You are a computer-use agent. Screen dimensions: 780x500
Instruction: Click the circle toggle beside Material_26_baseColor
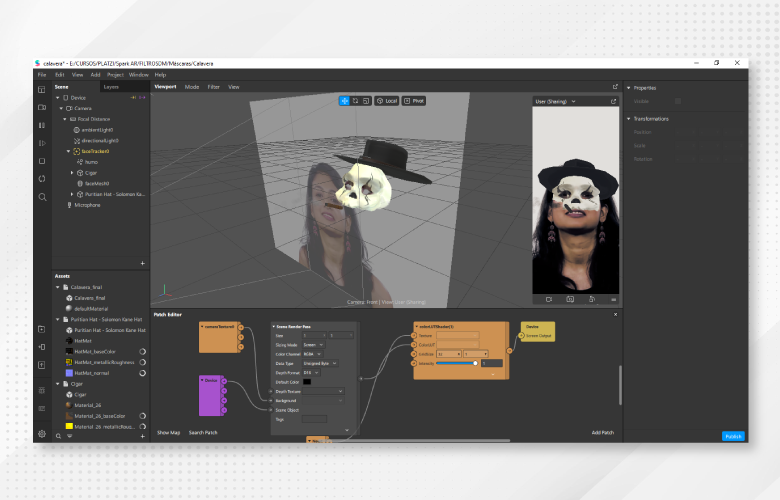(x=143, y=416)
